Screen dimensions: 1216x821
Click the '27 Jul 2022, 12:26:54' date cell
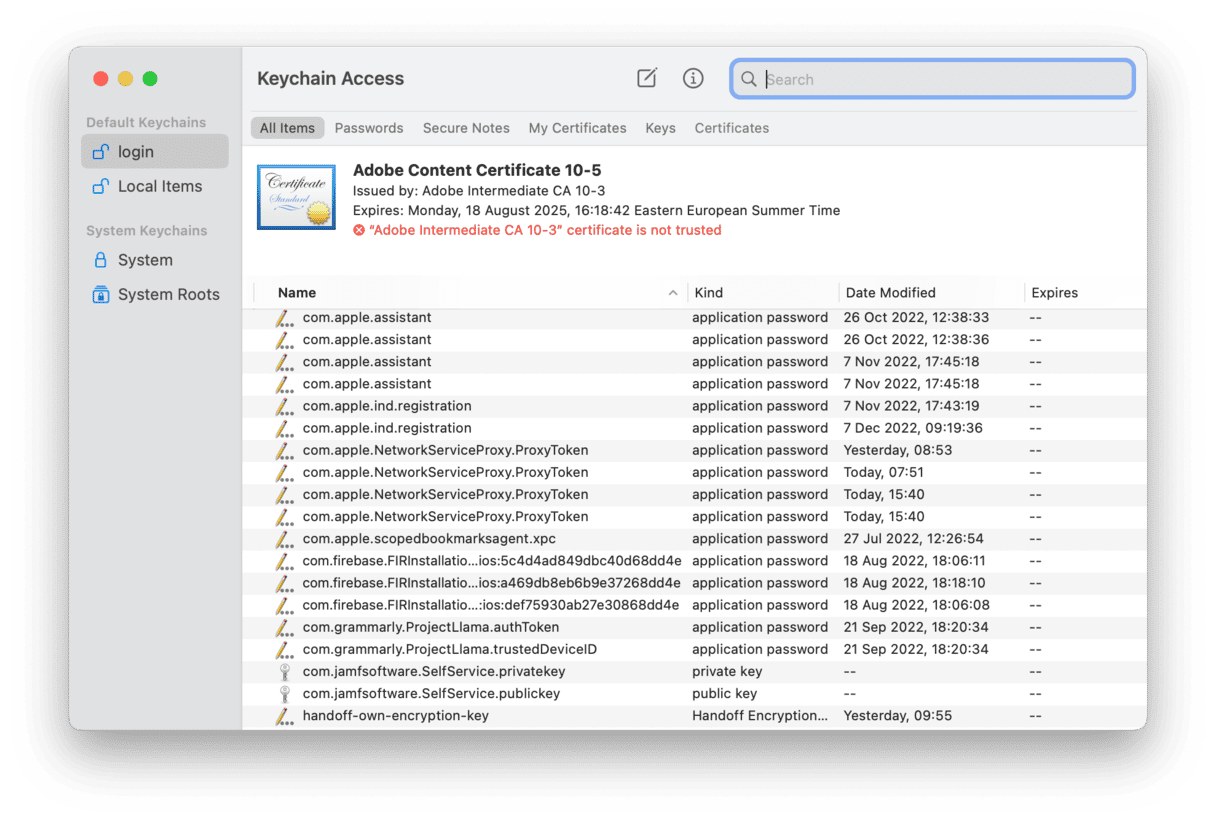coord(914,539)
